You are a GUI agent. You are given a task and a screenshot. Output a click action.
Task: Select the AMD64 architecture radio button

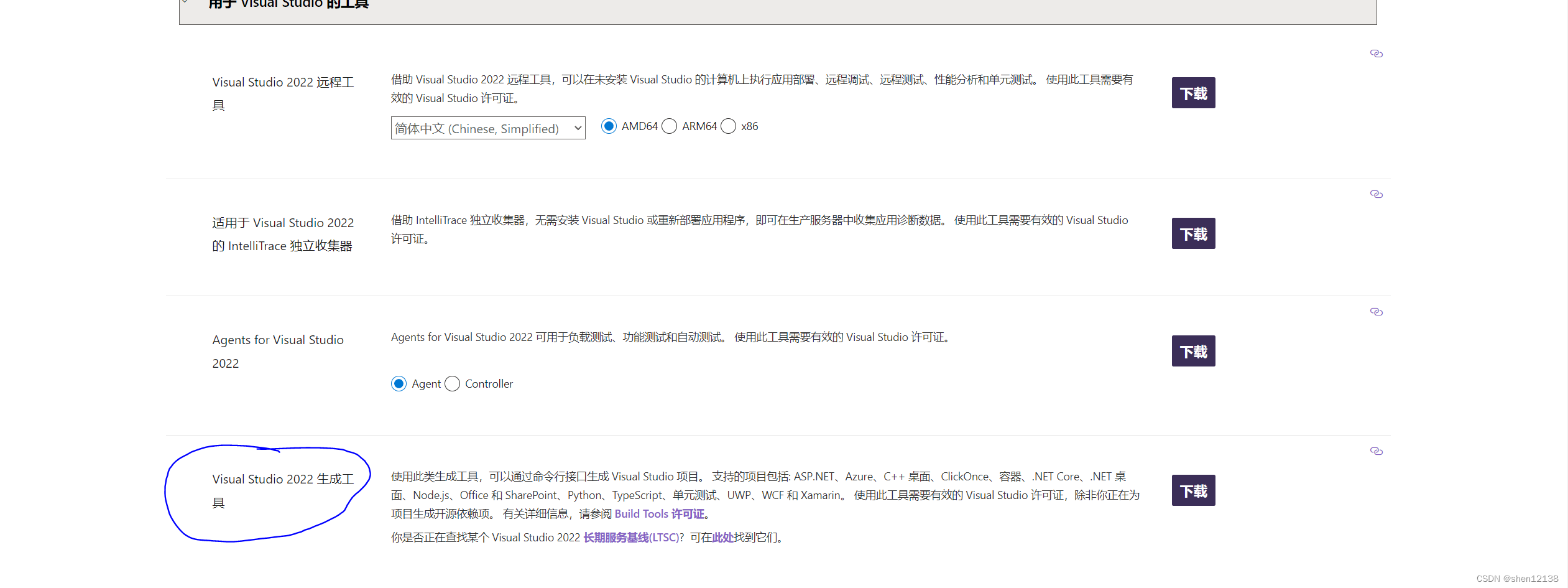click(x=609, y=126)
